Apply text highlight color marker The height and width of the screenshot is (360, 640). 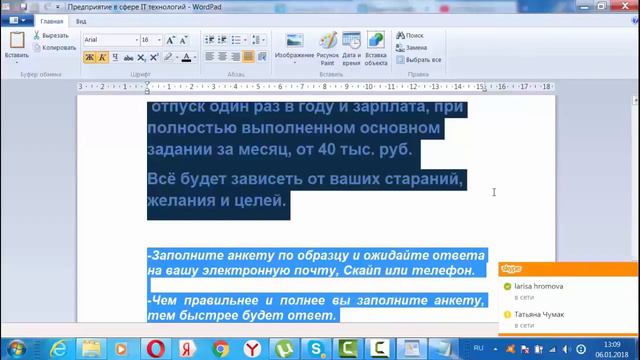(168, 57)
